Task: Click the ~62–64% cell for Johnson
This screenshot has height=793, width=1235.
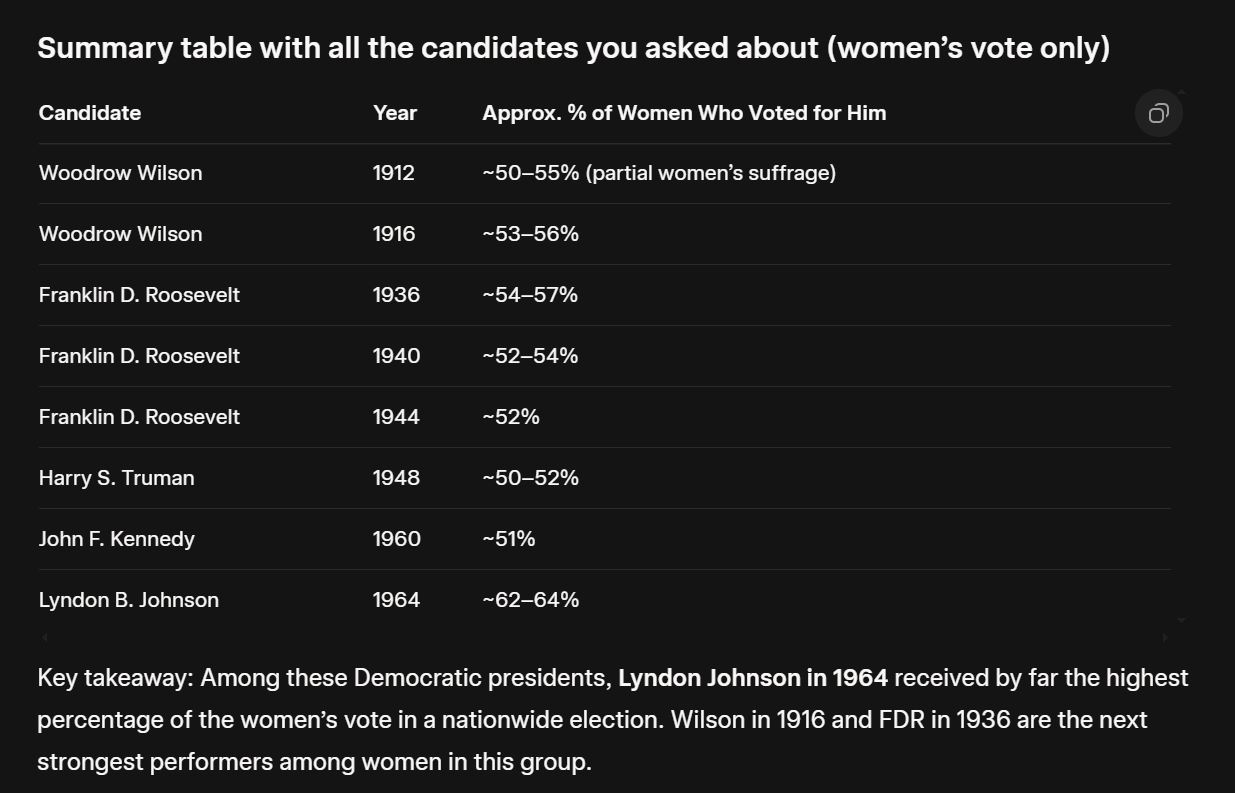Action: click(530, 600)
